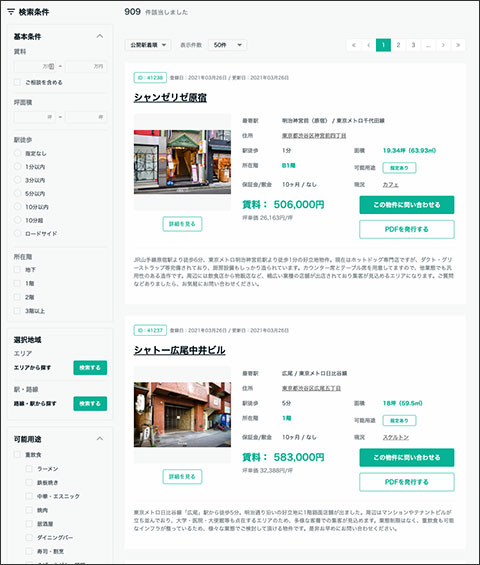Click the 東京都渋谷区広尾 address link

311,388
